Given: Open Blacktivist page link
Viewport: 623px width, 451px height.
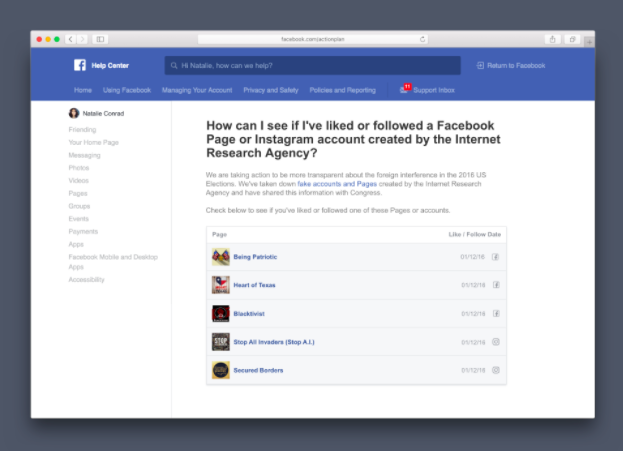Looking at the screenshot, I should 249,314.
